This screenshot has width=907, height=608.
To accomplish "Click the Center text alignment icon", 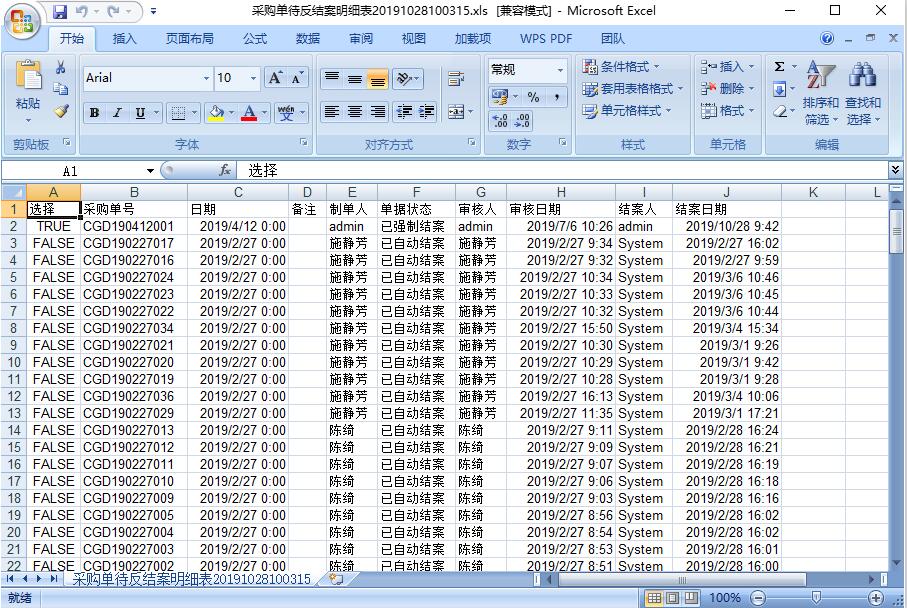I will pyautogui.click(x=354, y=112).
